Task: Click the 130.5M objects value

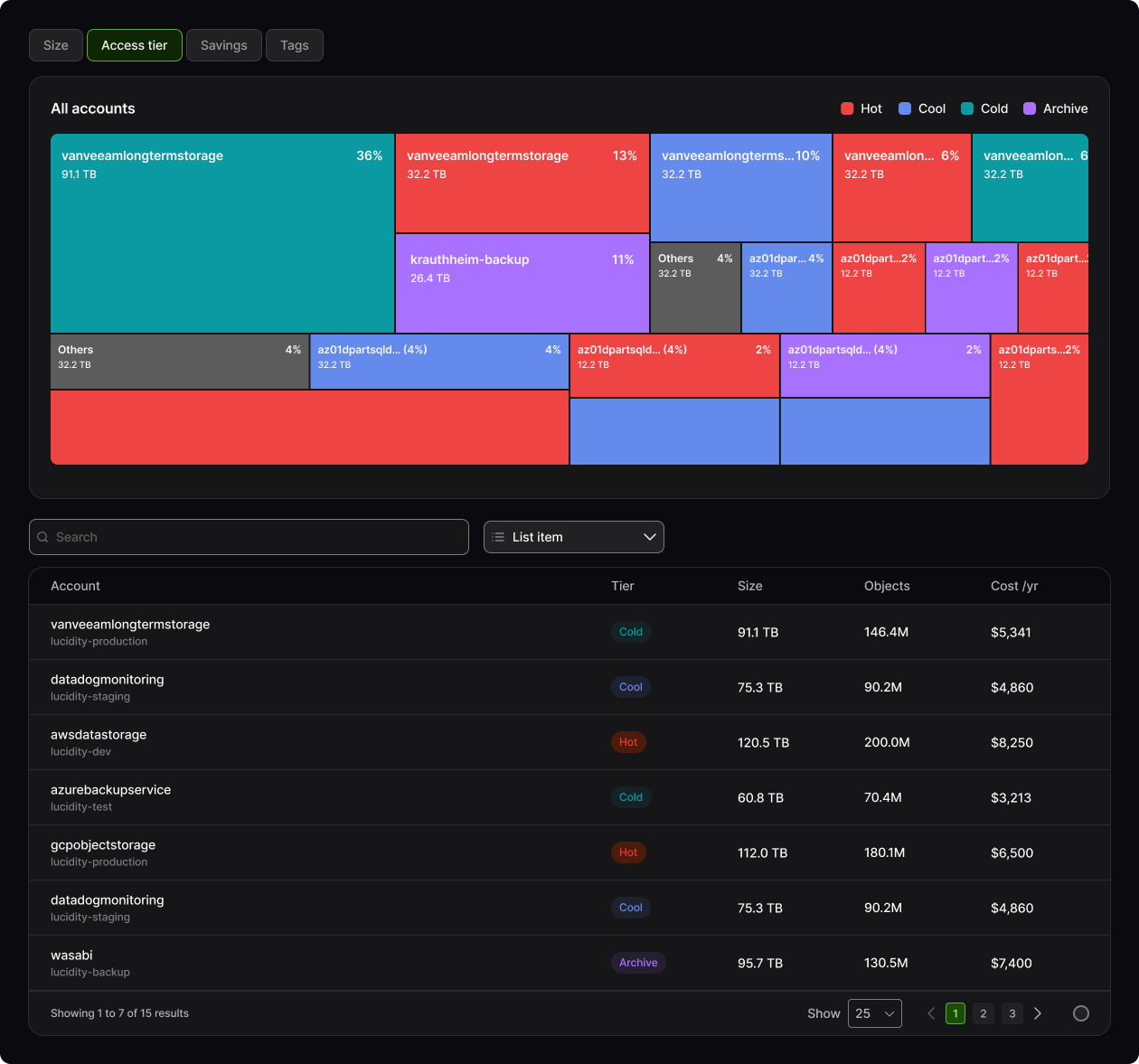Action: pyautogui.click(x=886, y=963)
